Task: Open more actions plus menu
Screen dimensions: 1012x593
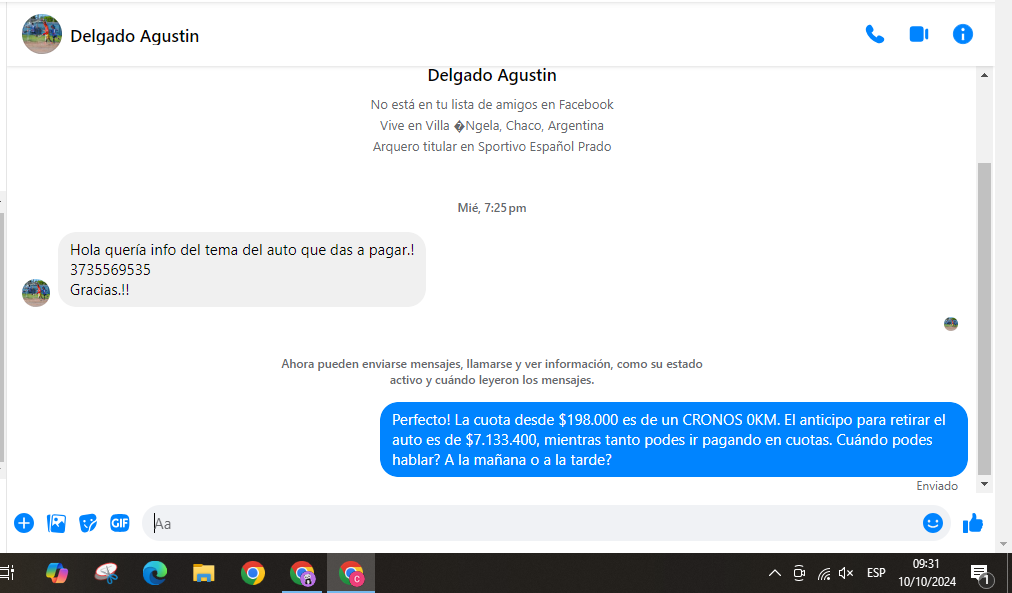Action: pyautogui.click(x=24, y=523)
